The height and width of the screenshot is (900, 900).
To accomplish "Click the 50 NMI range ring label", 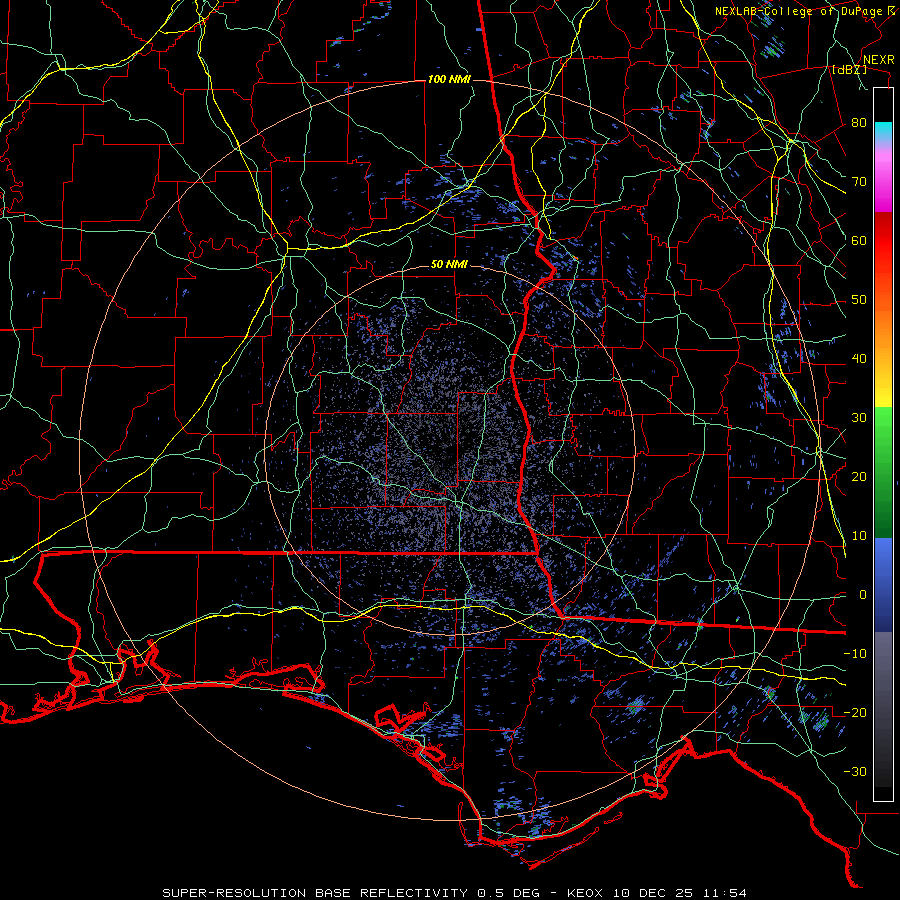I will 449,265.
